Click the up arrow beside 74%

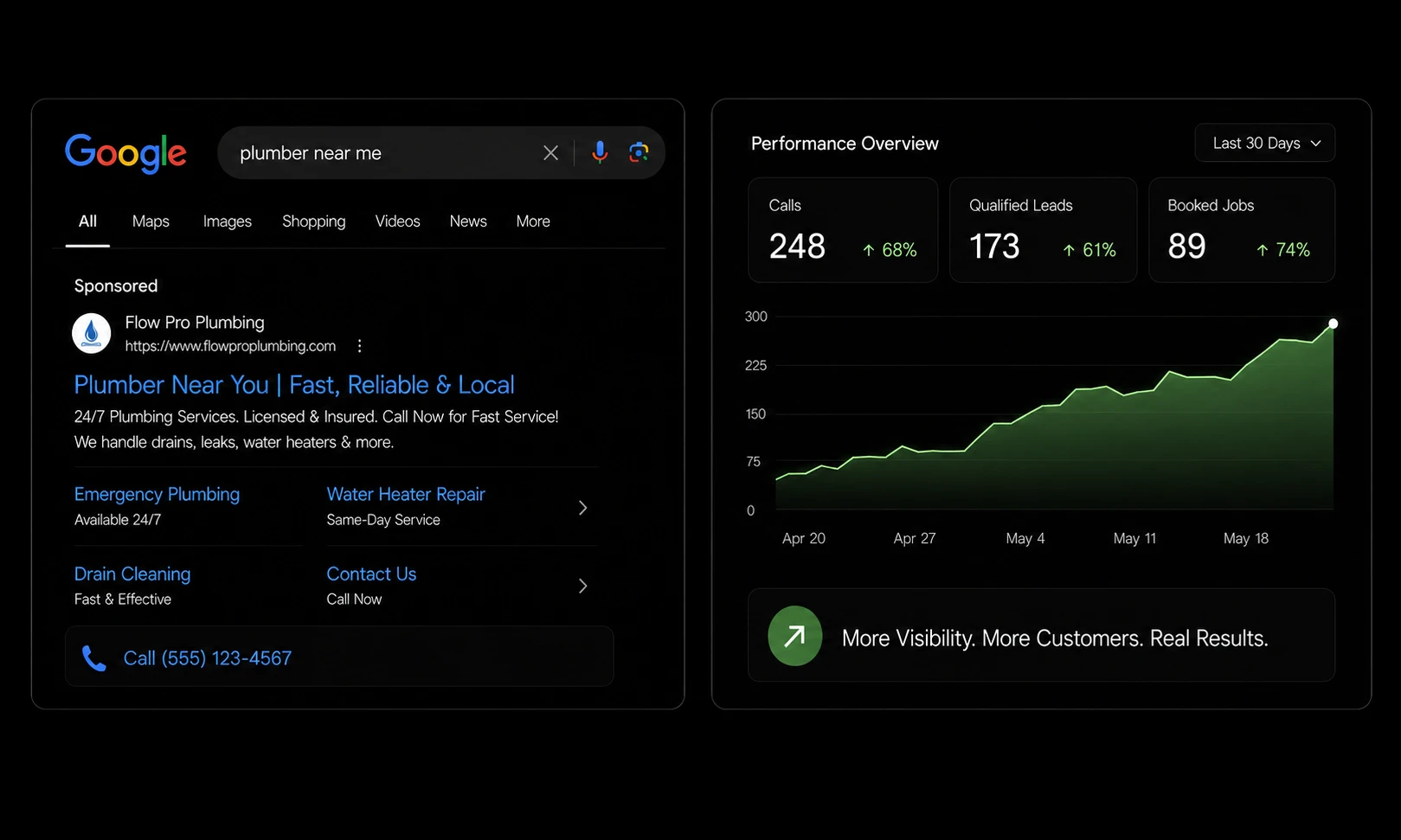click(x=1263, y=250)
